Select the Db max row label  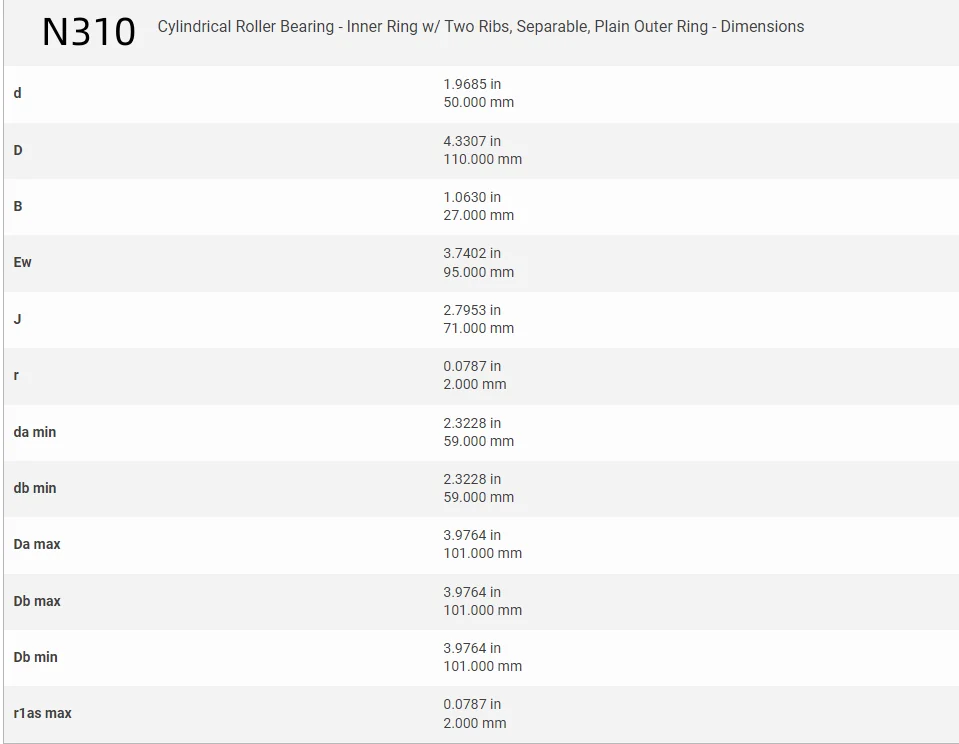click(37, 601)
